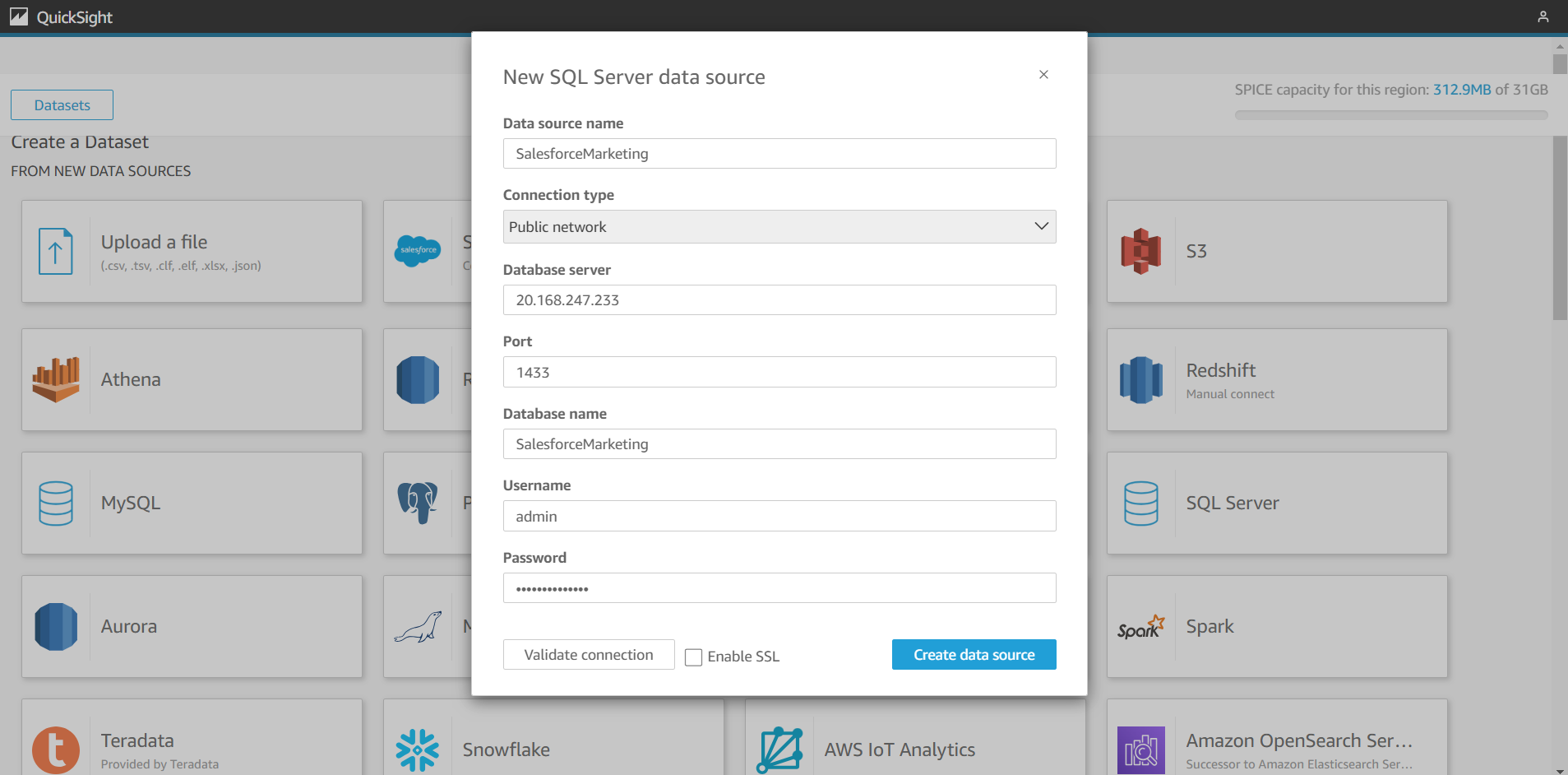Focus the Port field with 1433

tap(779, 372)
